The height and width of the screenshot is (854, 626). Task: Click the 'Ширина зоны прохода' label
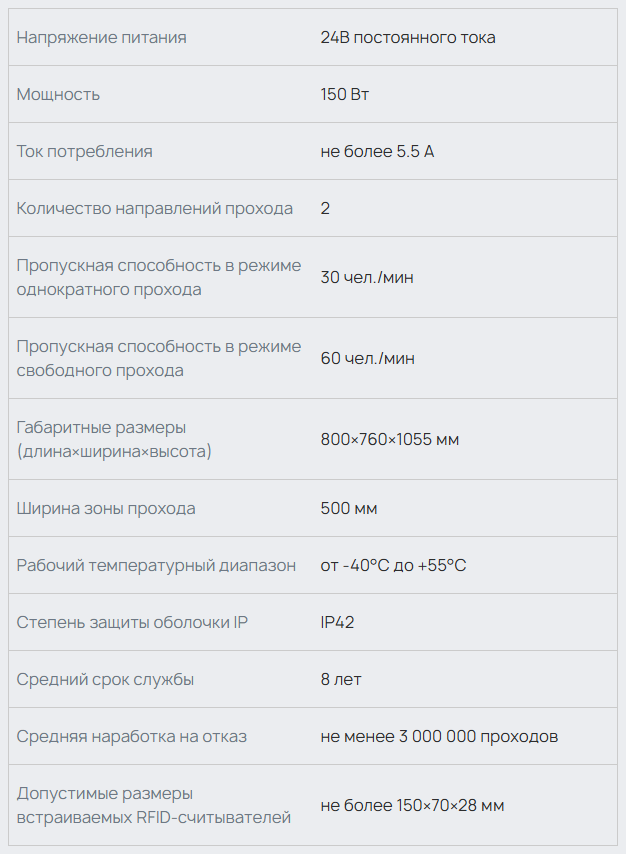coord(106,509)
